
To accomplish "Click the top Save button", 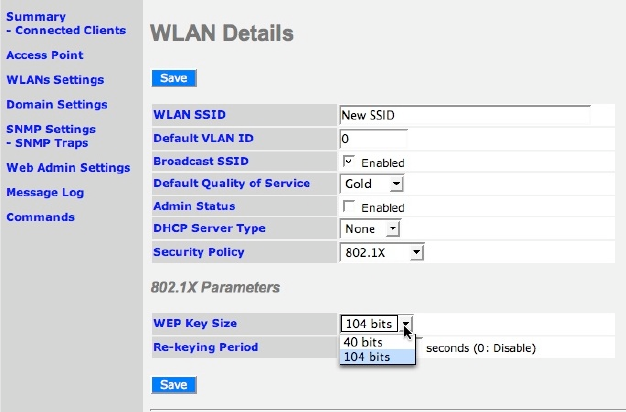I will 173,78.
